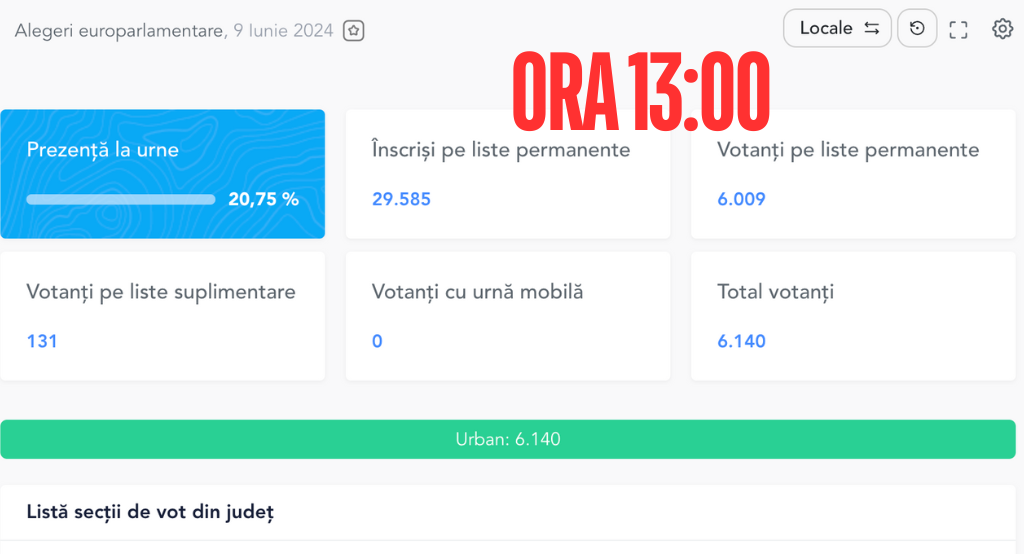Click the refresh history icon button
This screenshot has height=554, width=1024.
point(917,28)
